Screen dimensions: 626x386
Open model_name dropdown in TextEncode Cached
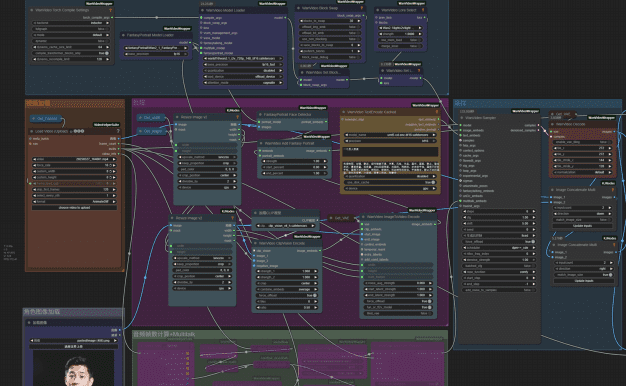[x=390, y=135]
